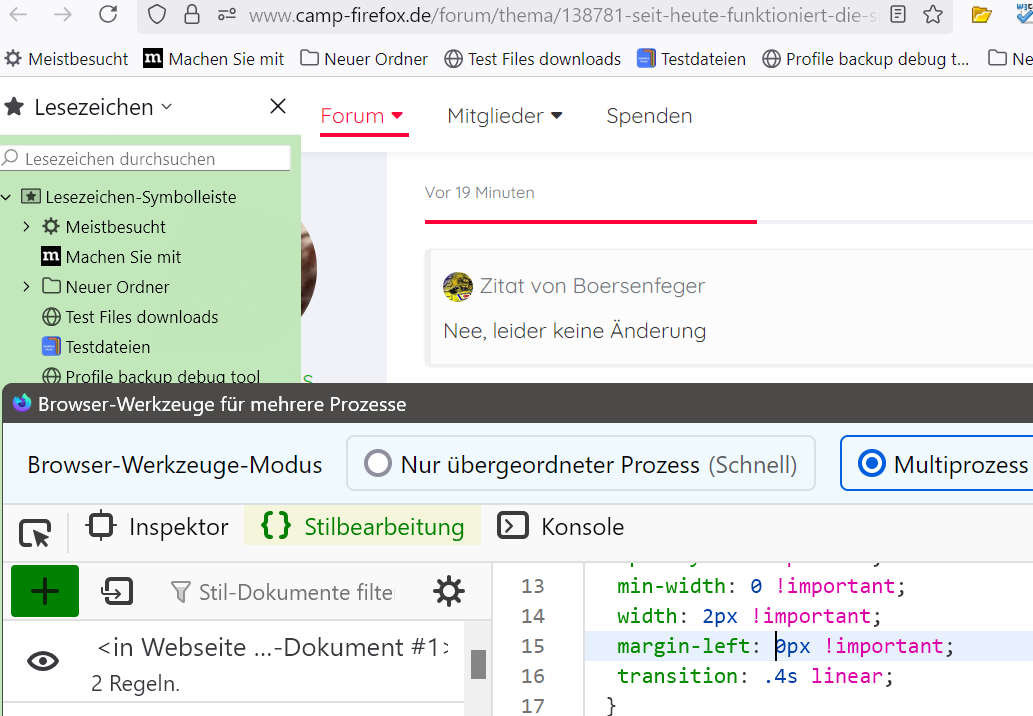Toggle stylesheet visibility eye icon
Screen dimensions: 1033x716
43,661
